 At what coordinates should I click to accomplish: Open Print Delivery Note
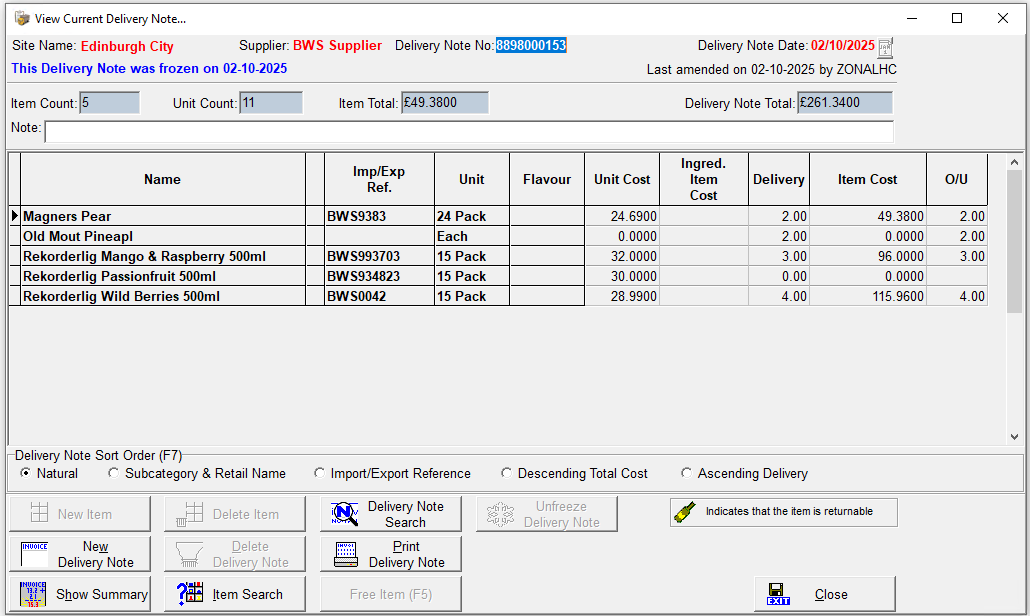point(391,554)
